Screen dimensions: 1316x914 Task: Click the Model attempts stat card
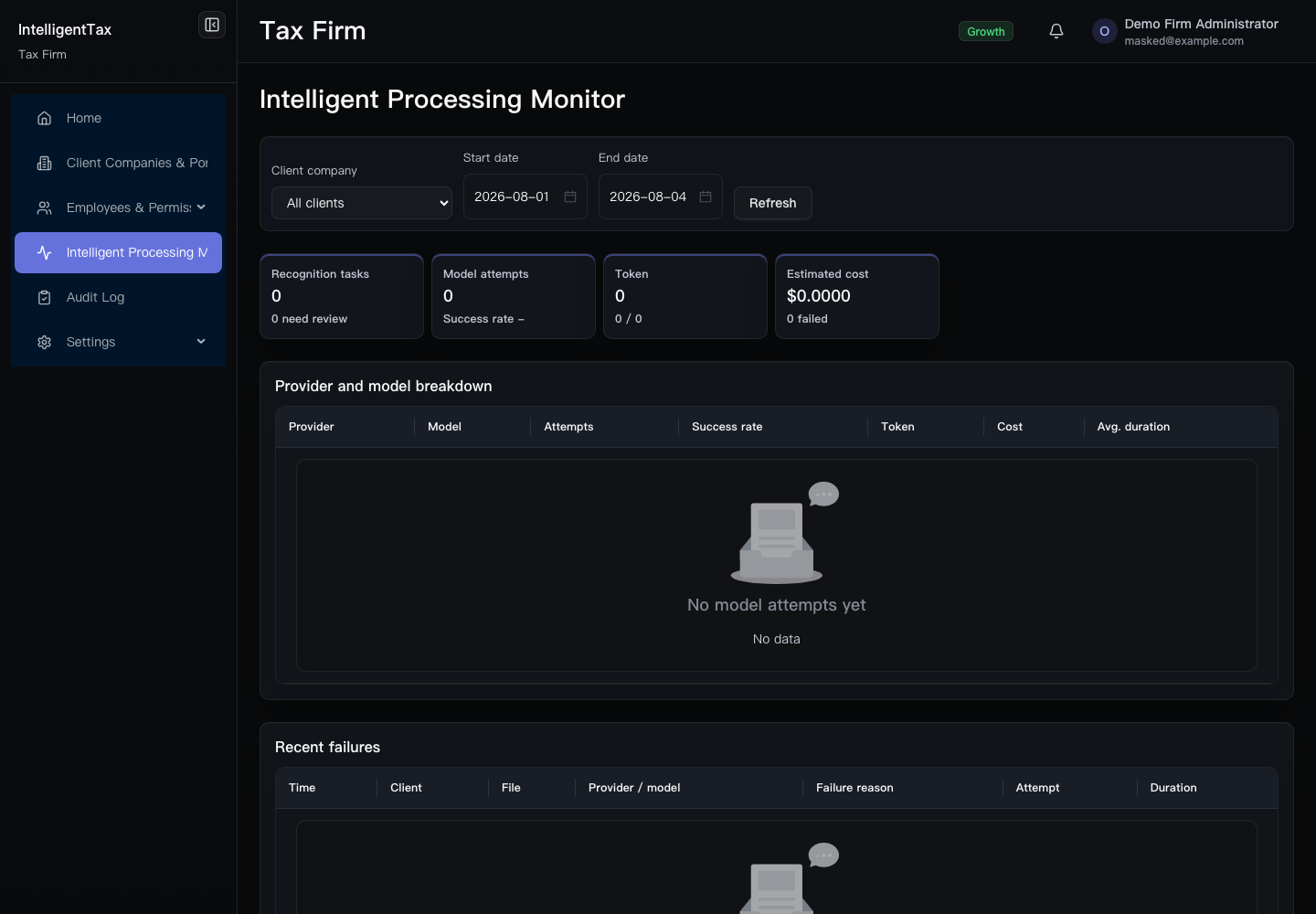514,296
